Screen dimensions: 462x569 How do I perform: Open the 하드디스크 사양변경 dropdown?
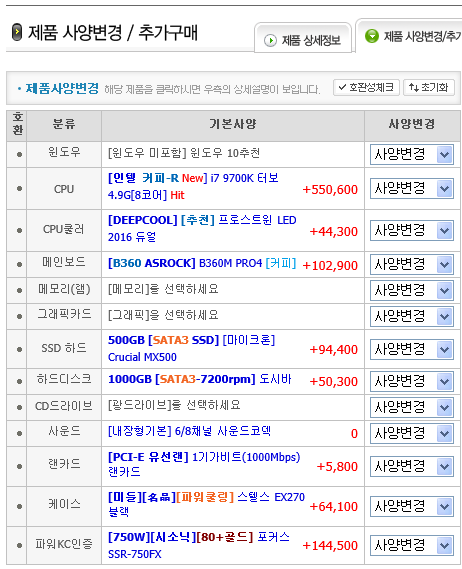[x=412, y=381]
